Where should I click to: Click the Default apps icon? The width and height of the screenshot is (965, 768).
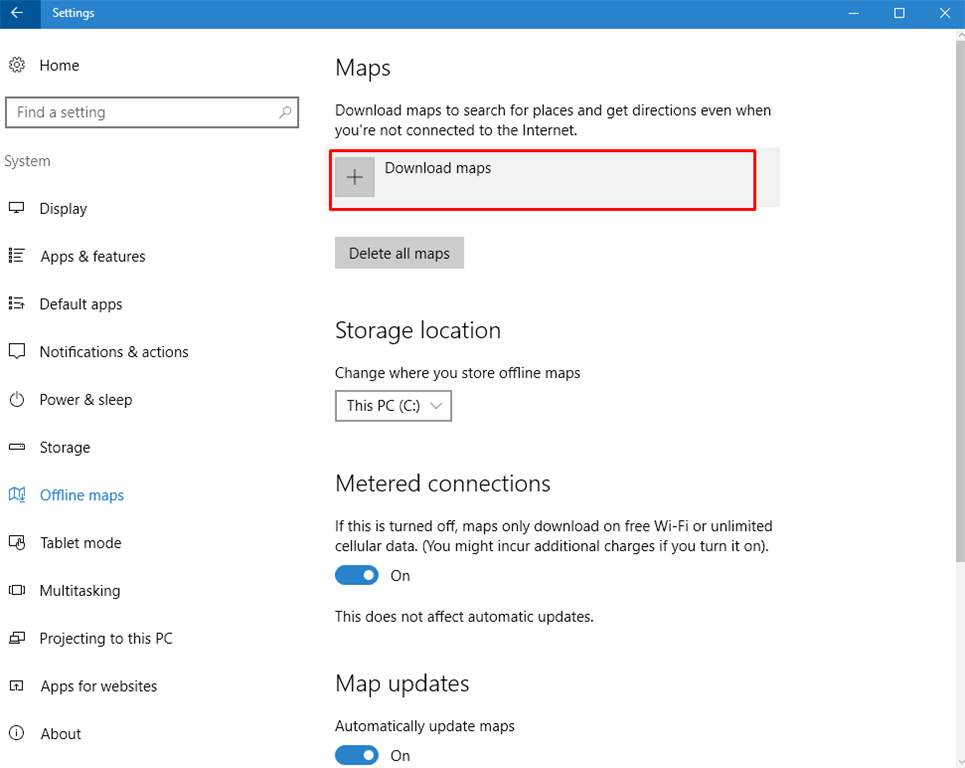pos(17,304)
